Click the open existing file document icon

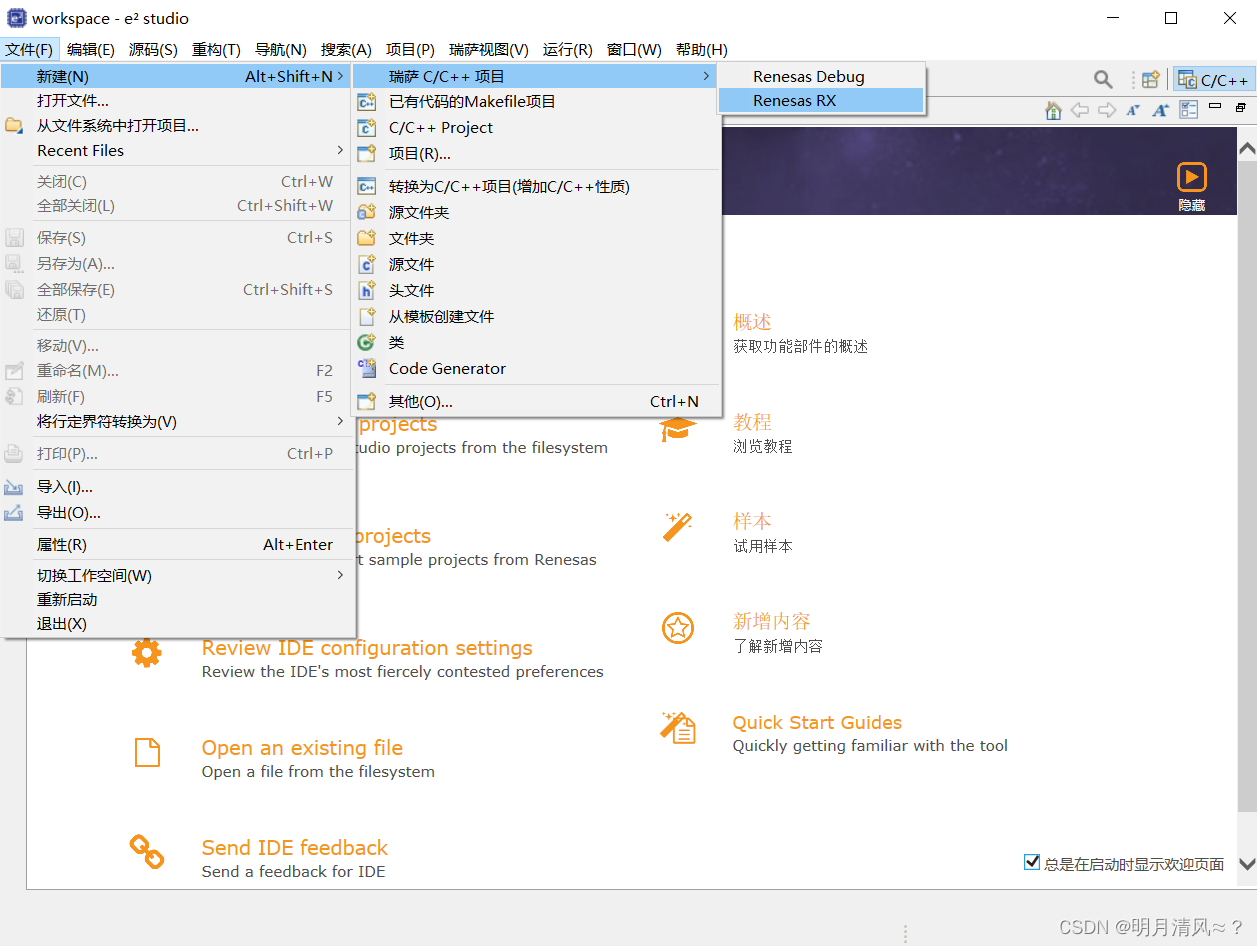tap(147, 753)
